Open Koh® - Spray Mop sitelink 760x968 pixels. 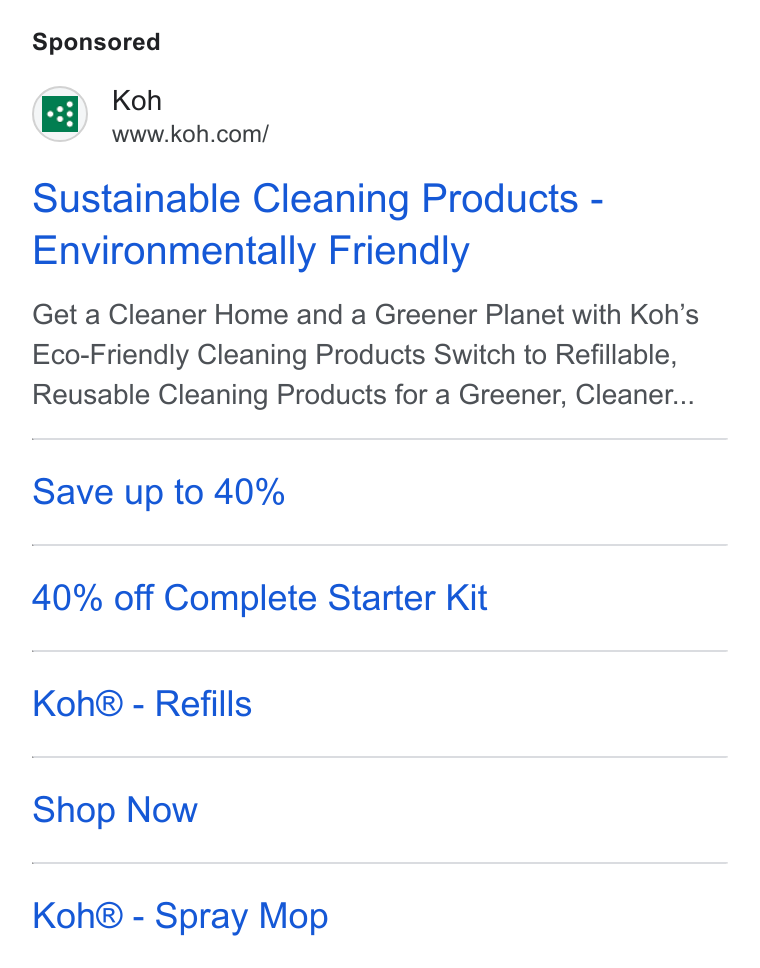tap(180, 916)
